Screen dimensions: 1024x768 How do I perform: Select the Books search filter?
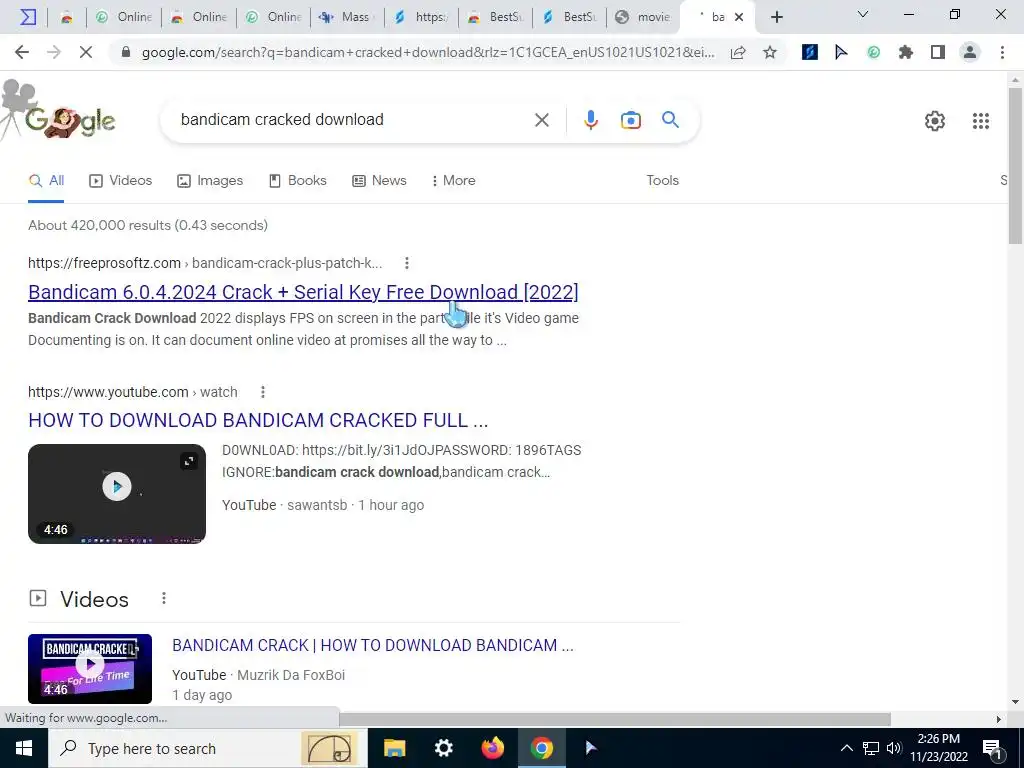click(x=298, y=181)
